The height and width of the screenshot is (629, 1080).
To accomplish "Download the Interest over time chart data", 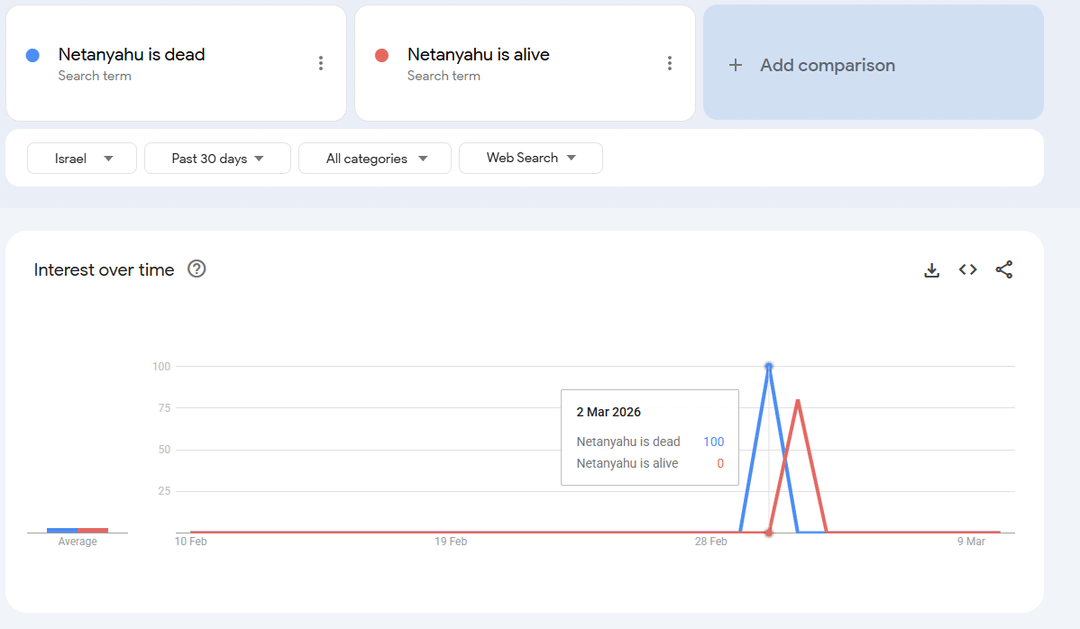I will pos(931,270).
